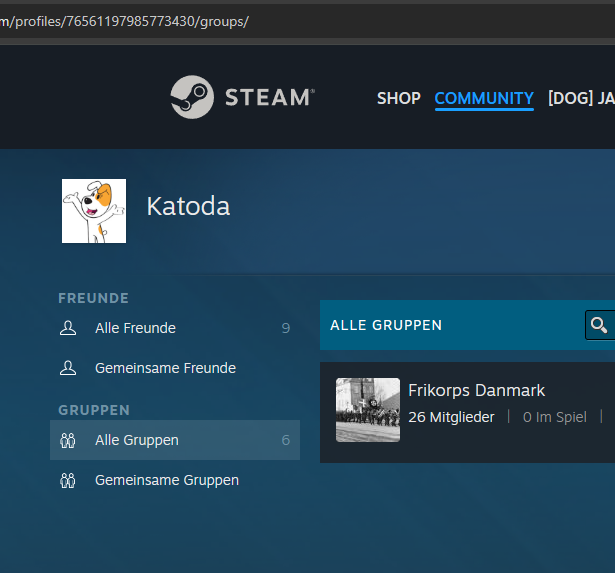Viewport: 615px width, 573px height.
Task: Open the Frikorps Danmark group title link
Action: 476,390
